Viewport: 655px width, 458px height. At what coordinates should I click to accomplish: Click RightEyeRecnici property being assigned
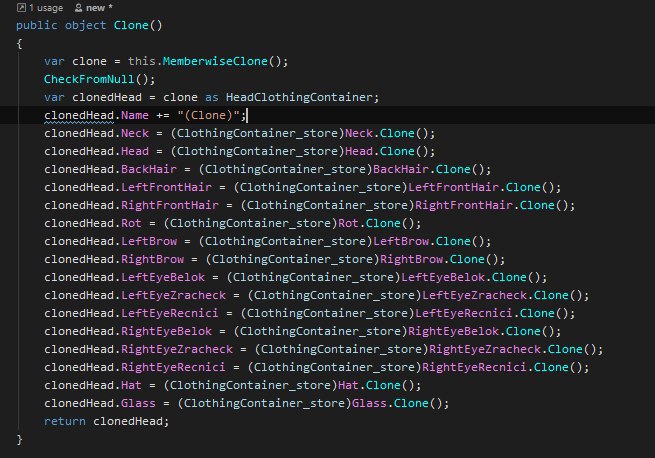tap(173, 367)
